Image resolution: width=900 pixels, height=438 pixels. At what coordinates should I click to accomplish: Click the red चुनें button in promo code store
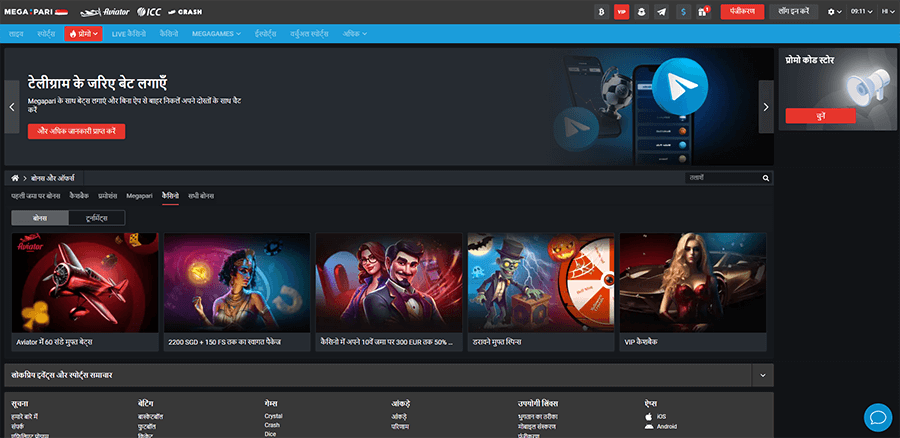(x=820, y=116)
